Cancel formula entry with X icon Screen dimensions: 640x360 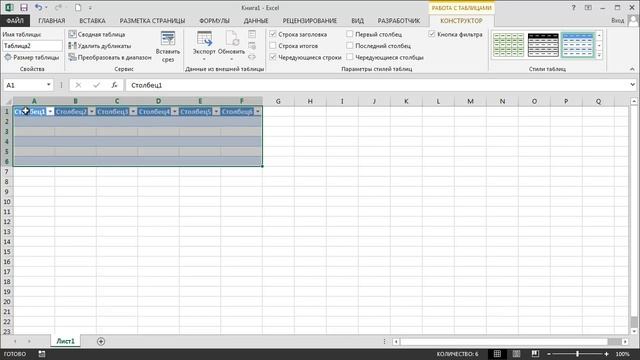[x=78, y=85]
